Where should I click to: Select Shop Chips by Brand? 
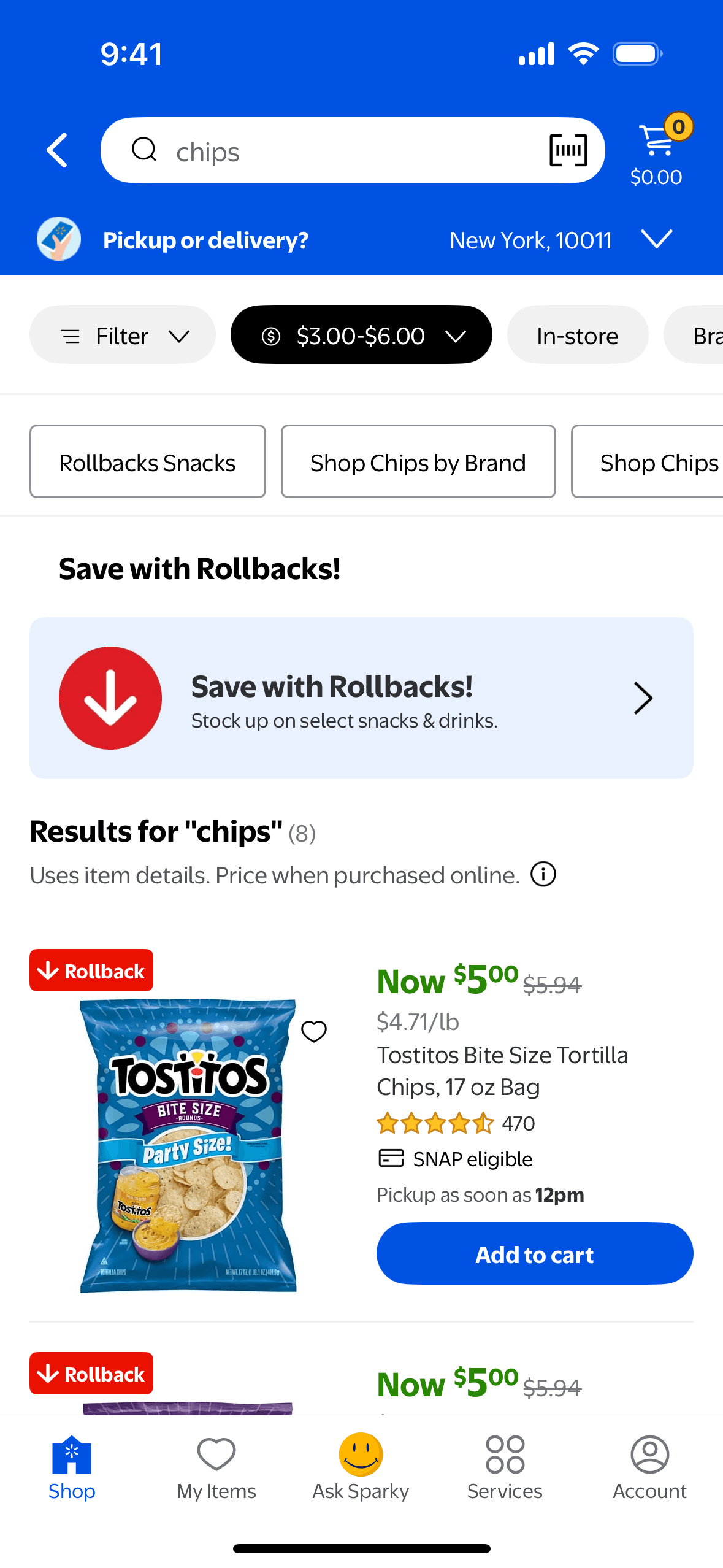[x=418, y=462]
